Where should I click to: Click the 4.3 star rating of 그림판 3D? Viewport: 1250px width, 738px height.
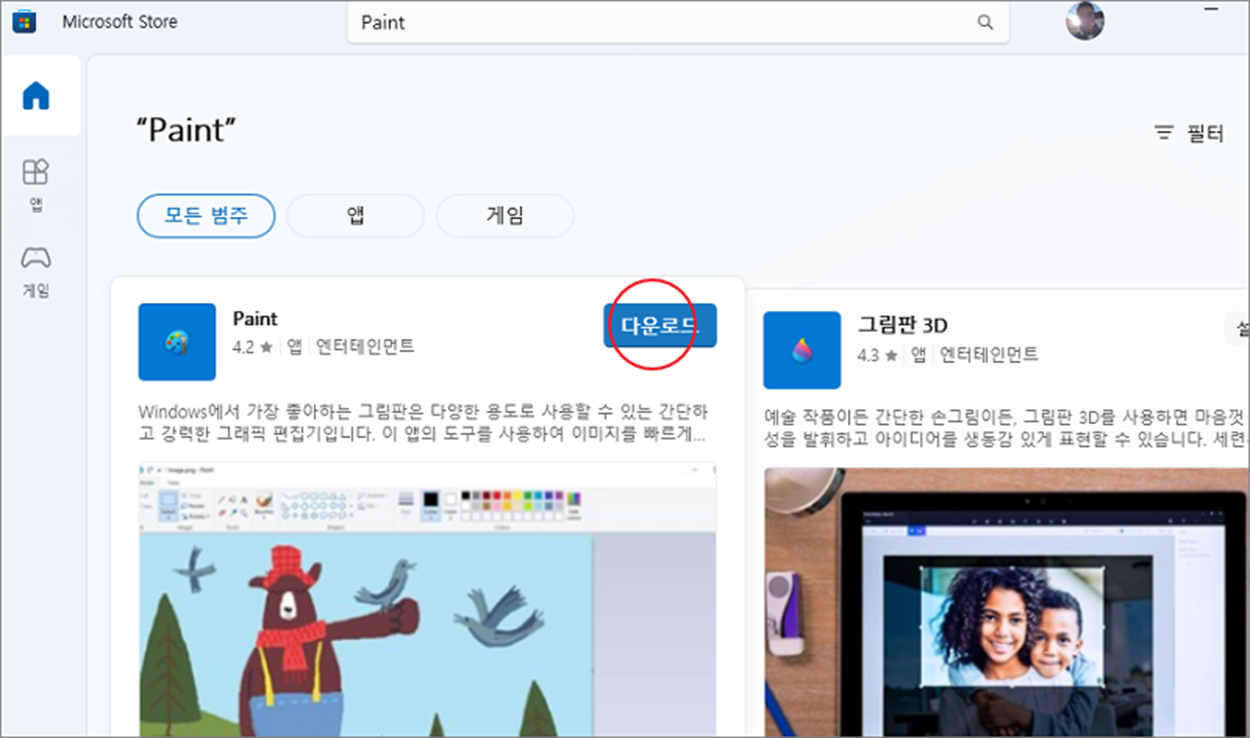coord(877,354)
